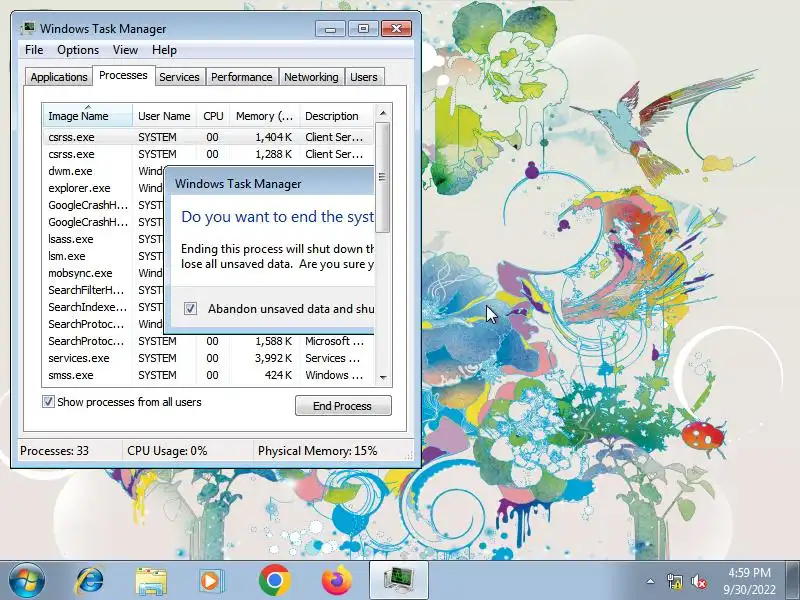Viewport: 800px width, 600px height.
Task: Open the File menu
Action: point(34,50)
